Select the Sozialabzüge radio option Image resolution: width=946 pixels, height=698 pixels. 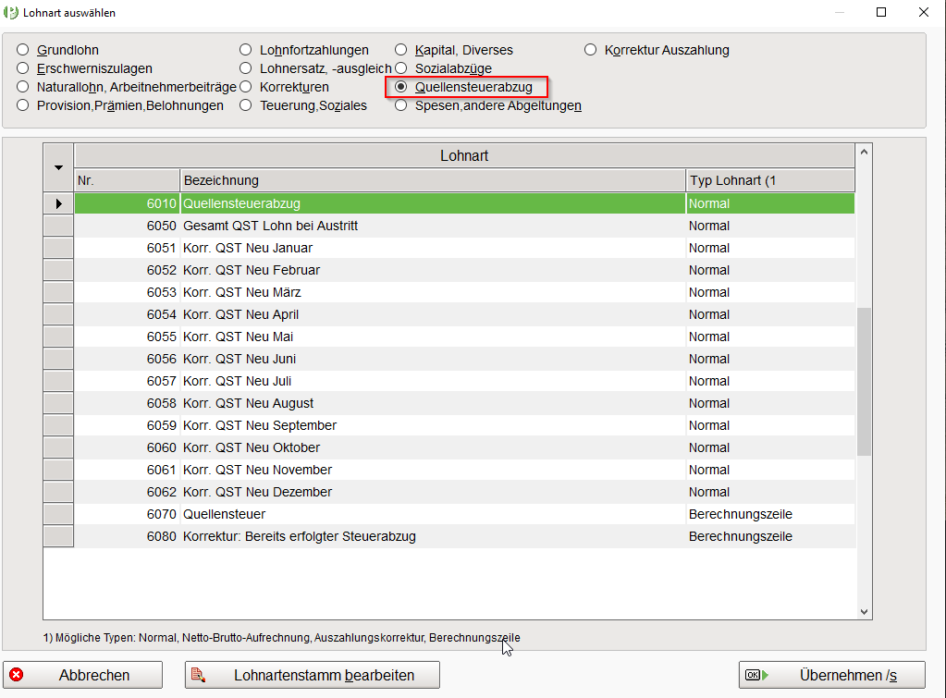pos(401,68)
